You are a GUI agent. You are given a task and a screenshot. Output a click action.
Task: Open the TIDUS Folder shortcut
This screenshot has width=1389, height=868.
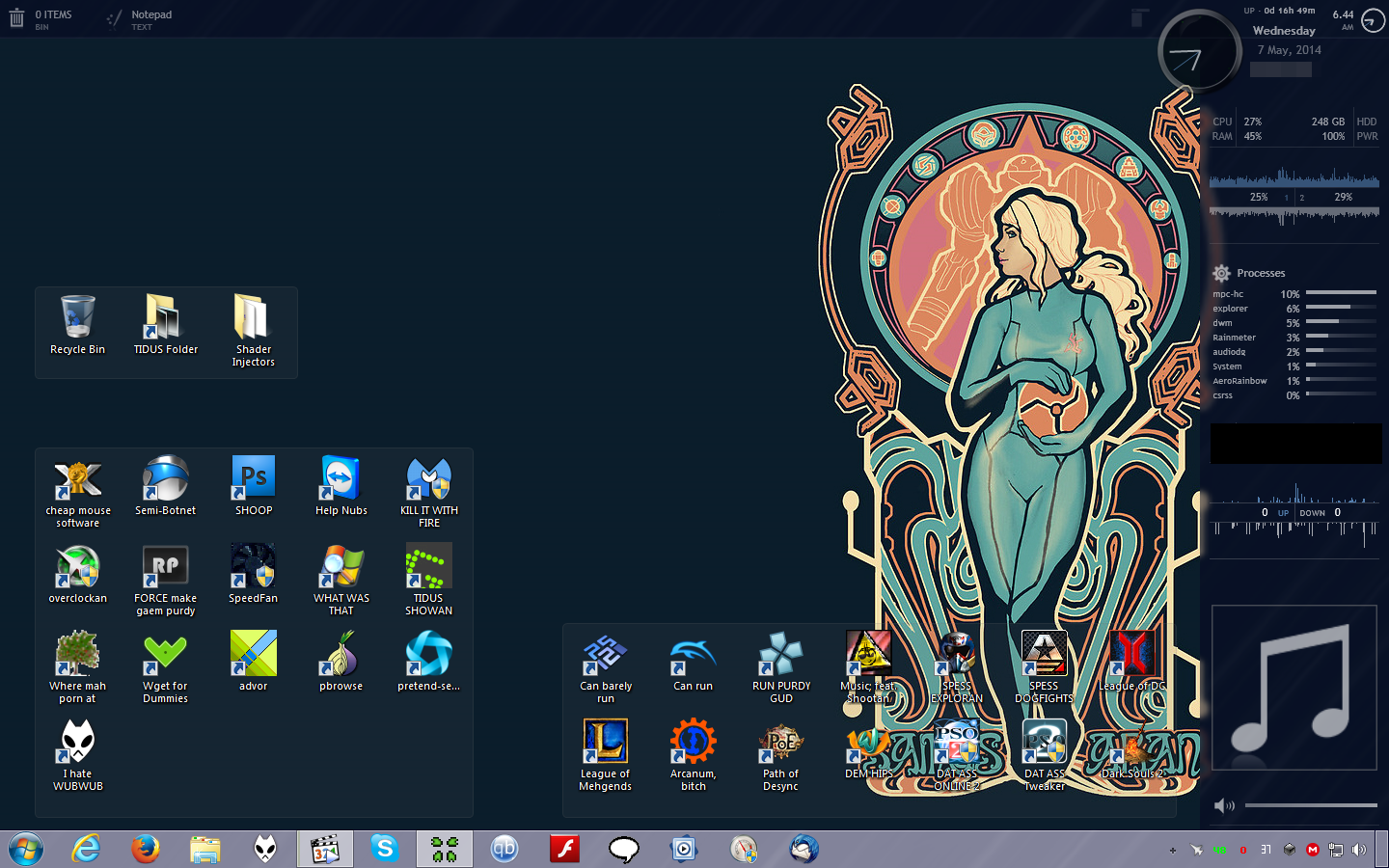click(x=166, y=326)
